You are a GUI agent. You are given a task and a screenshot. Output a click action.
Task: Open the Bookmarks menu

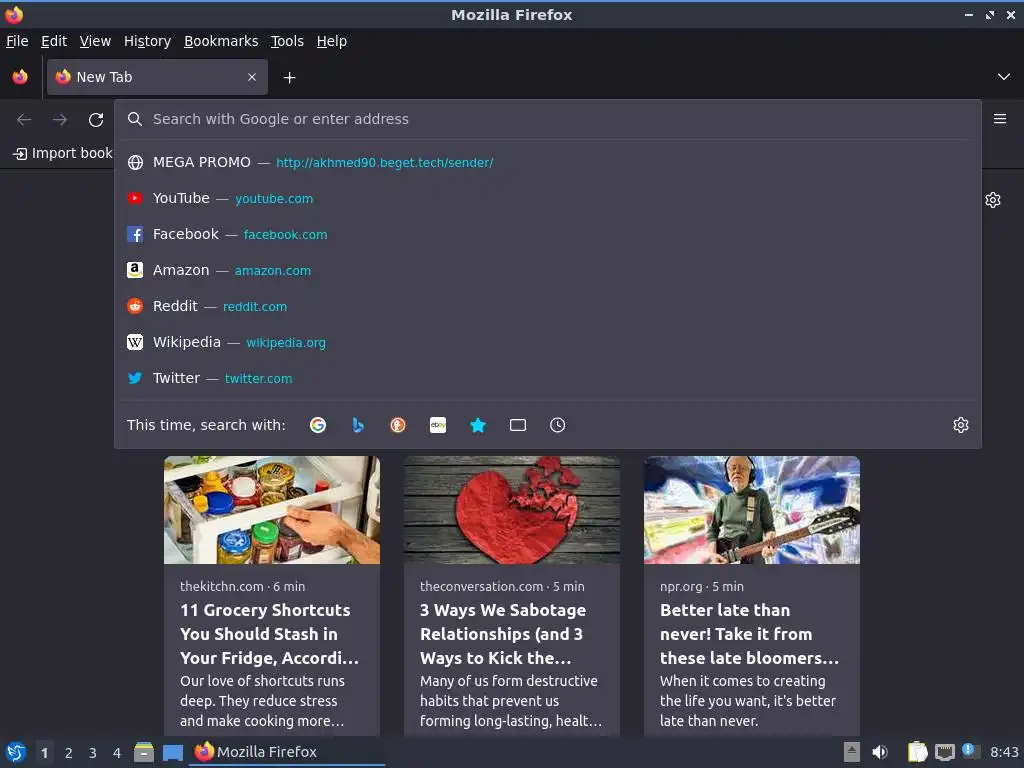coord(221,41)
